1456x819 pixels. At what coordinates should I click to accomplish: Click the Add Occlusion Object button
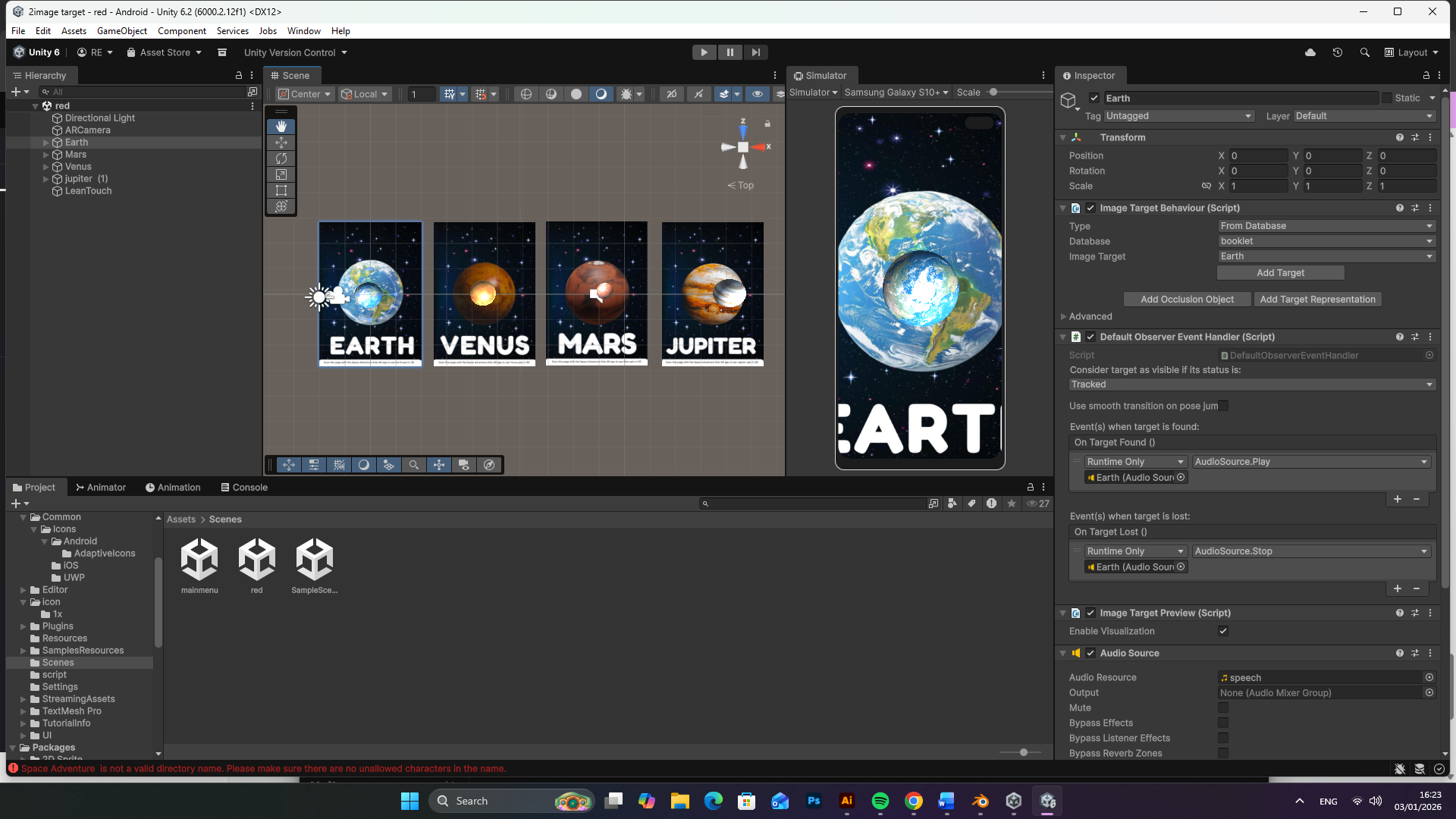[x=1187, y=300]
